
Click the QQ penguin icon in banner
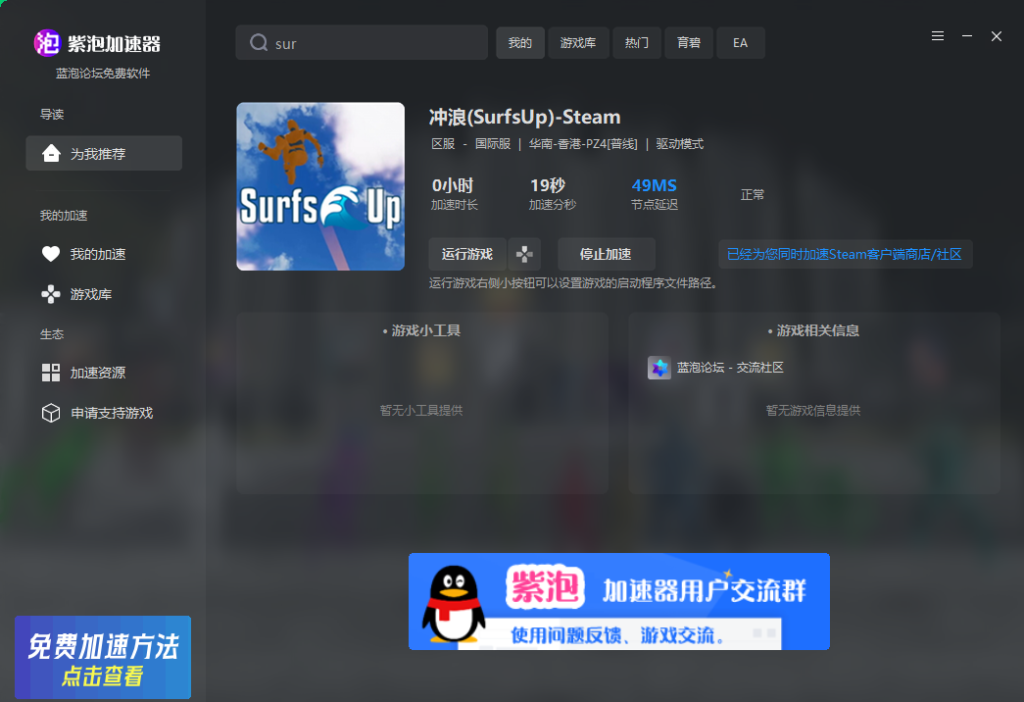pyautogui.click(x=453, y=603)
